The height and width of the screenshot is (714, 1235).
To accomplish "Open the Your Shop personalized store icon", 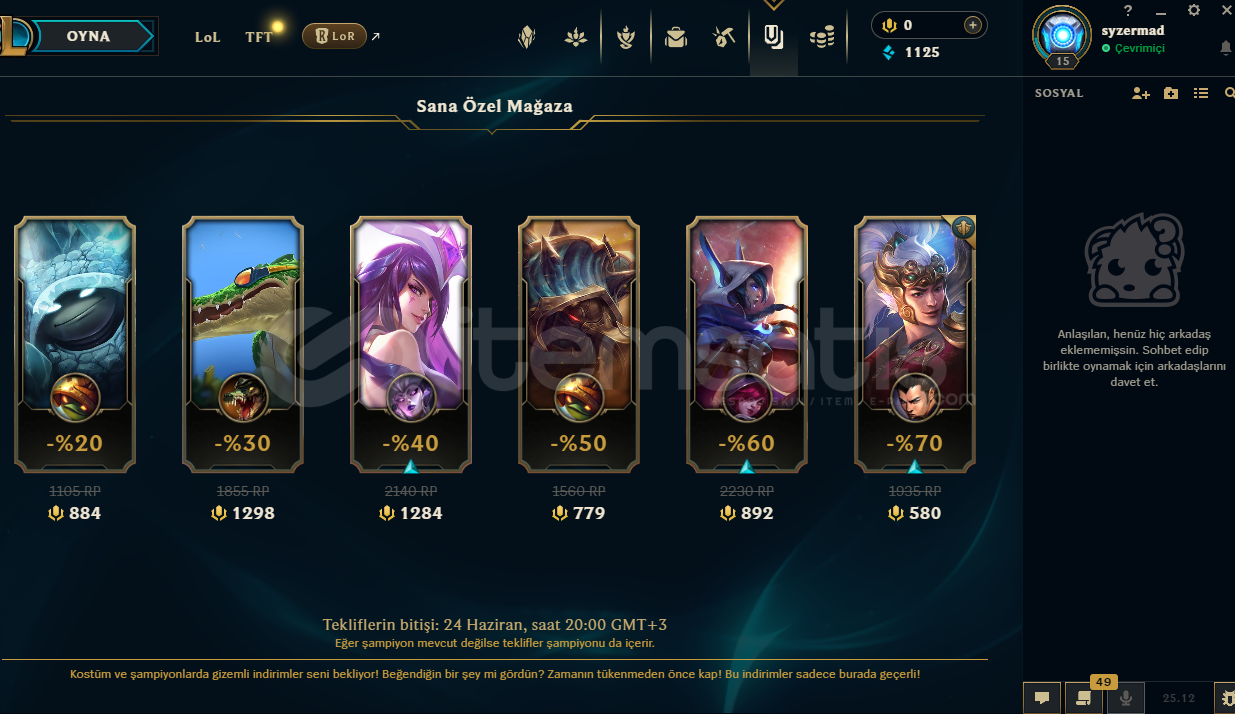I will [773, 37].
